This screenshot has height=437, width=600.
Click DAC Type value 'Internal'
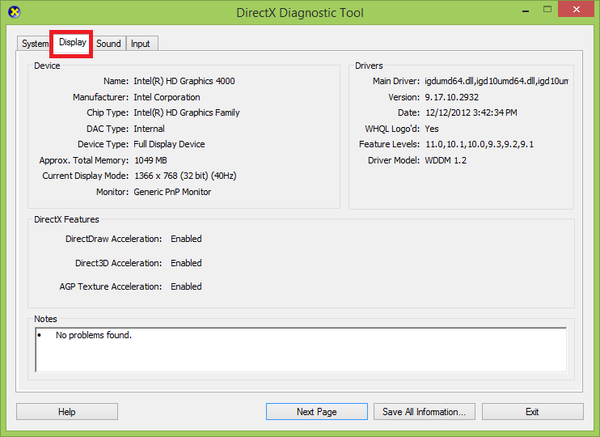coord(149,129)
